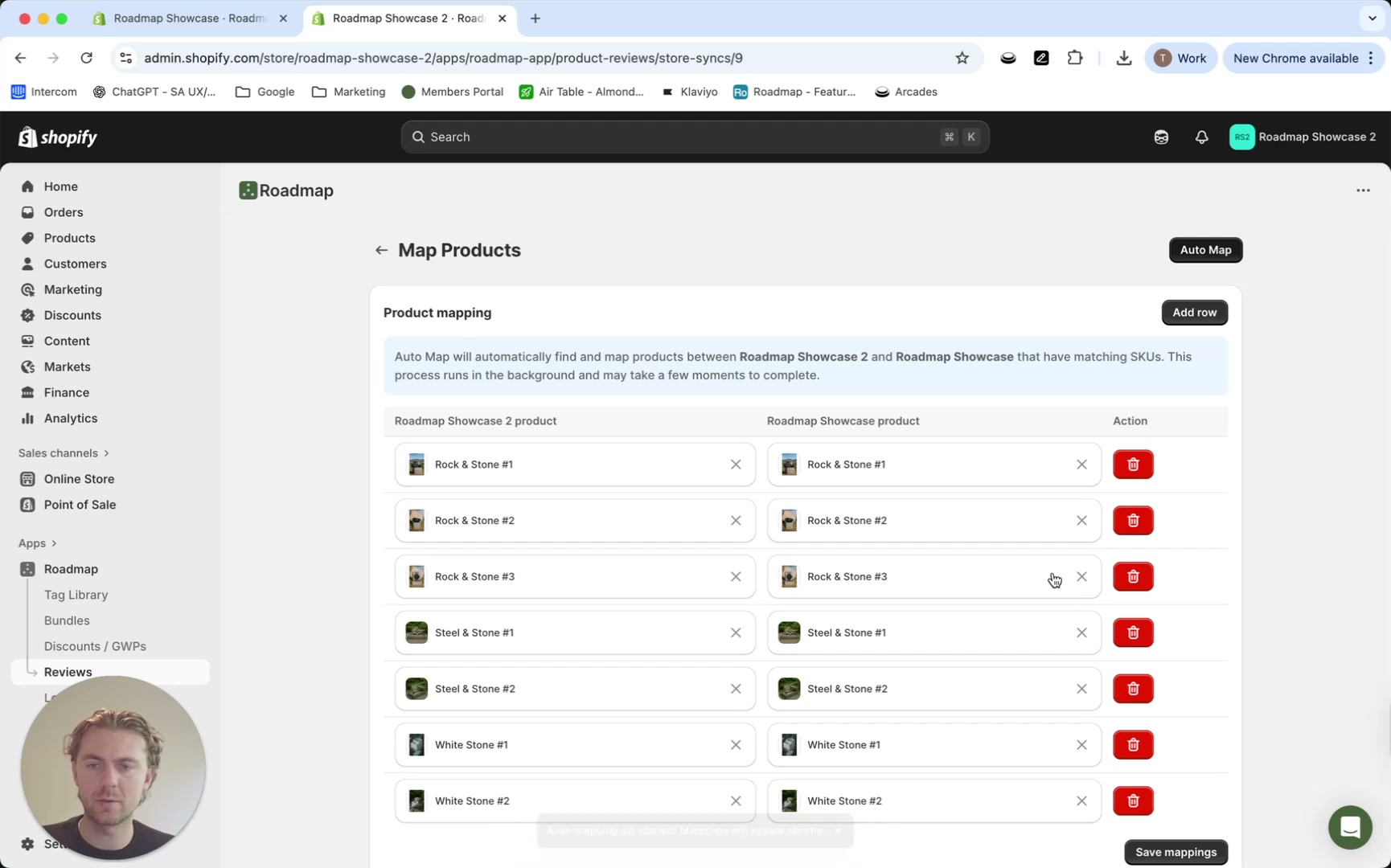Screen dimensions: 1391x868
Task: Open the Chrome downloads icon
Action: (1123, 57)
